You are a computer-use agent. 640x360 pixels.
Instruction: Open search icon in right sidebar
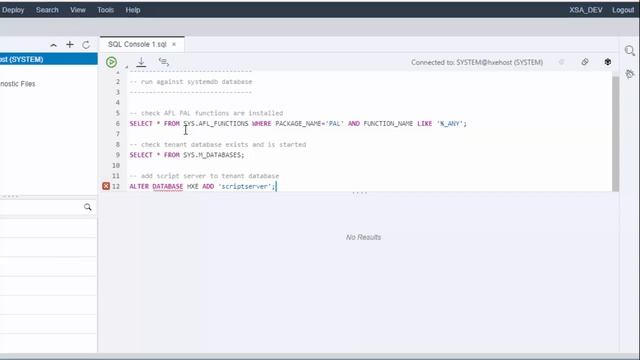630,51
